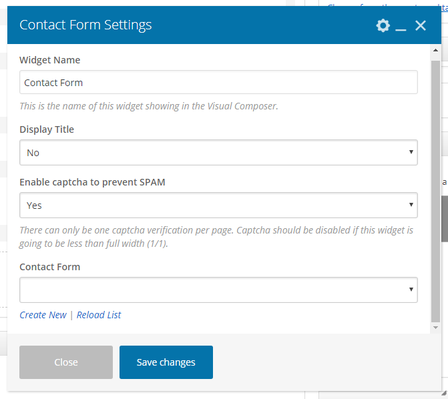
Task: Click the 'Contact Form Settings' title text
Action: coord(86,25)
